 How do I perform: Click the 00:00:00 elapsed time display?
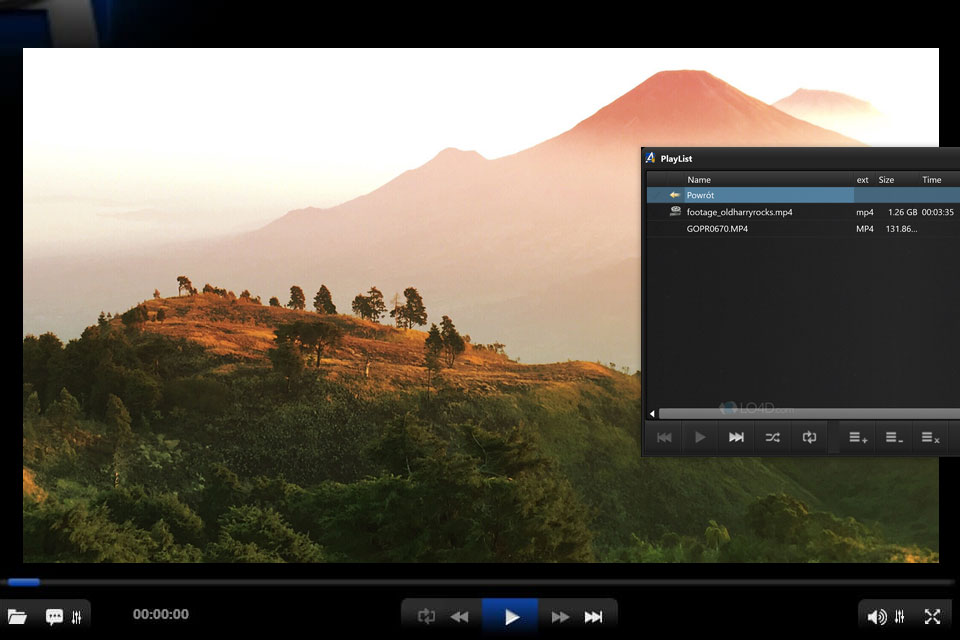tap(160, 614)
